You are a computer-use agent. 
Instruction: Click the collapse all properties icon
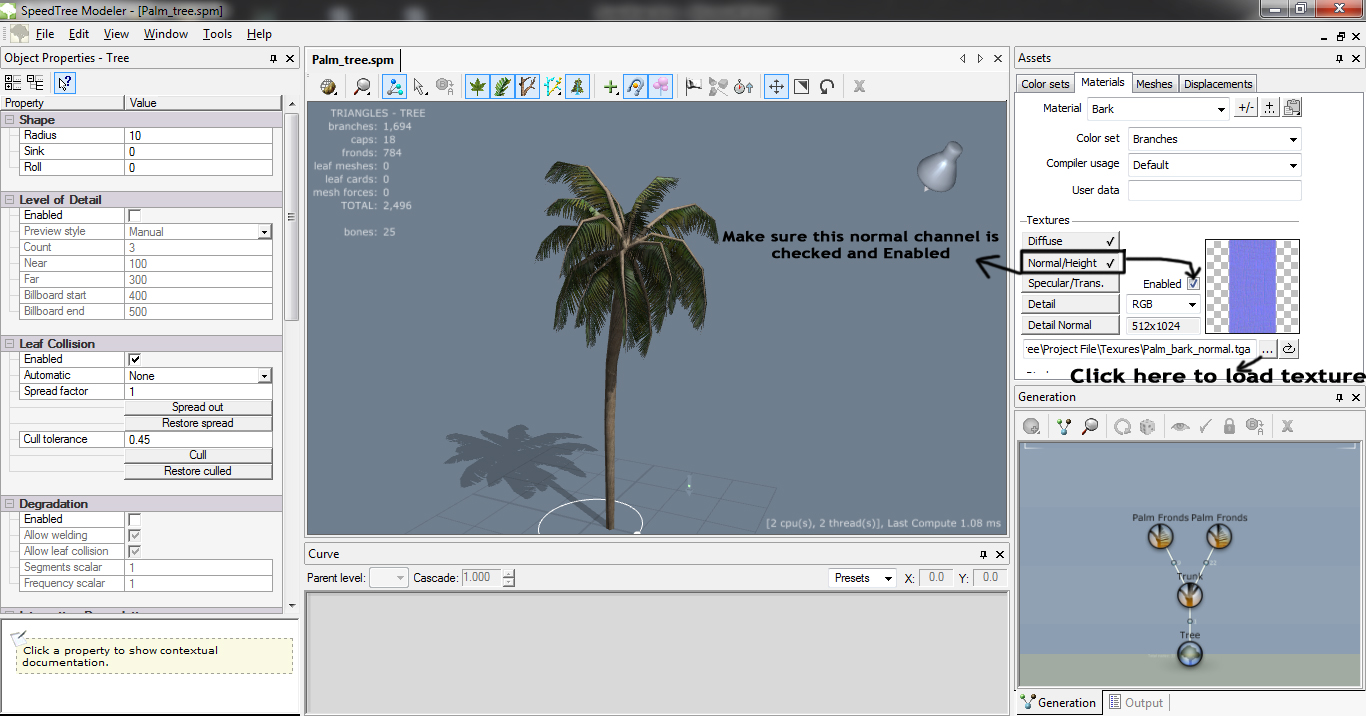point(35,82)
